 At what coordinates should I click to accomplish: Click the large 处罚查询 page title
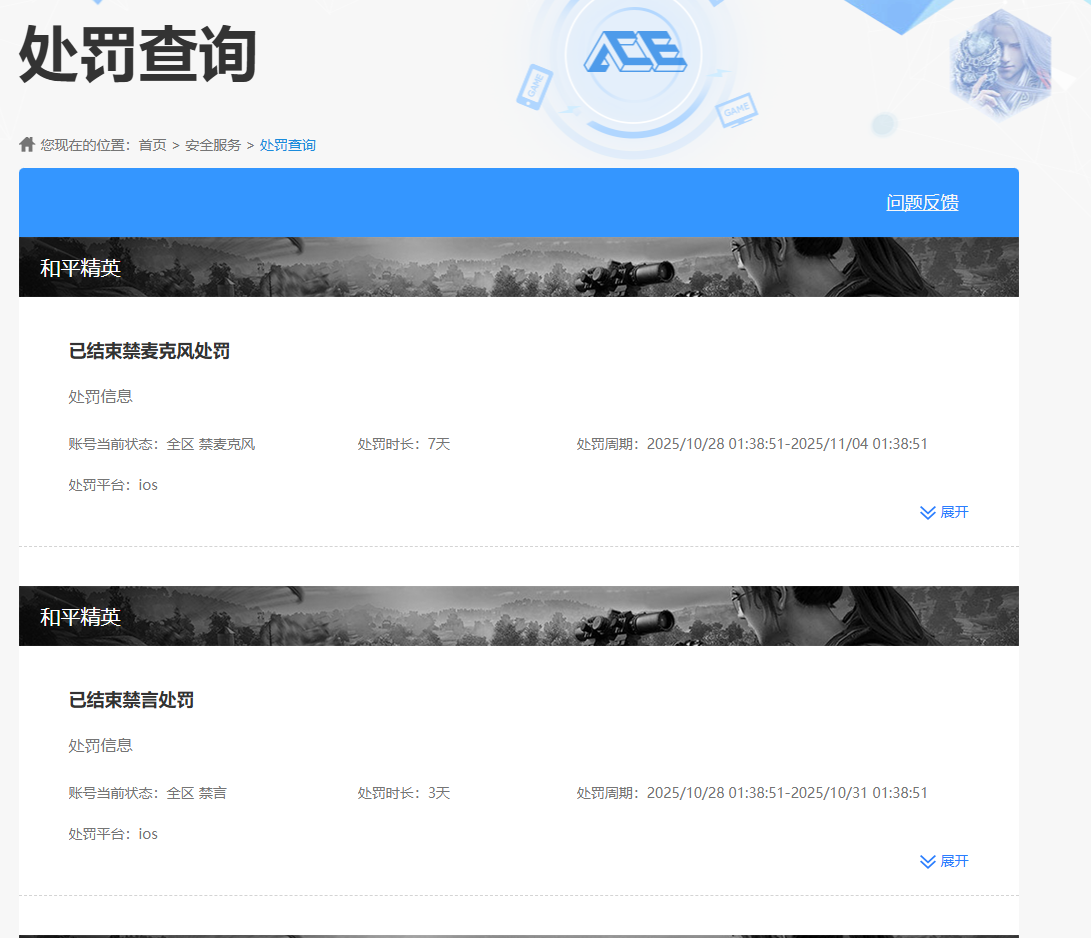[x=138, y=55]
